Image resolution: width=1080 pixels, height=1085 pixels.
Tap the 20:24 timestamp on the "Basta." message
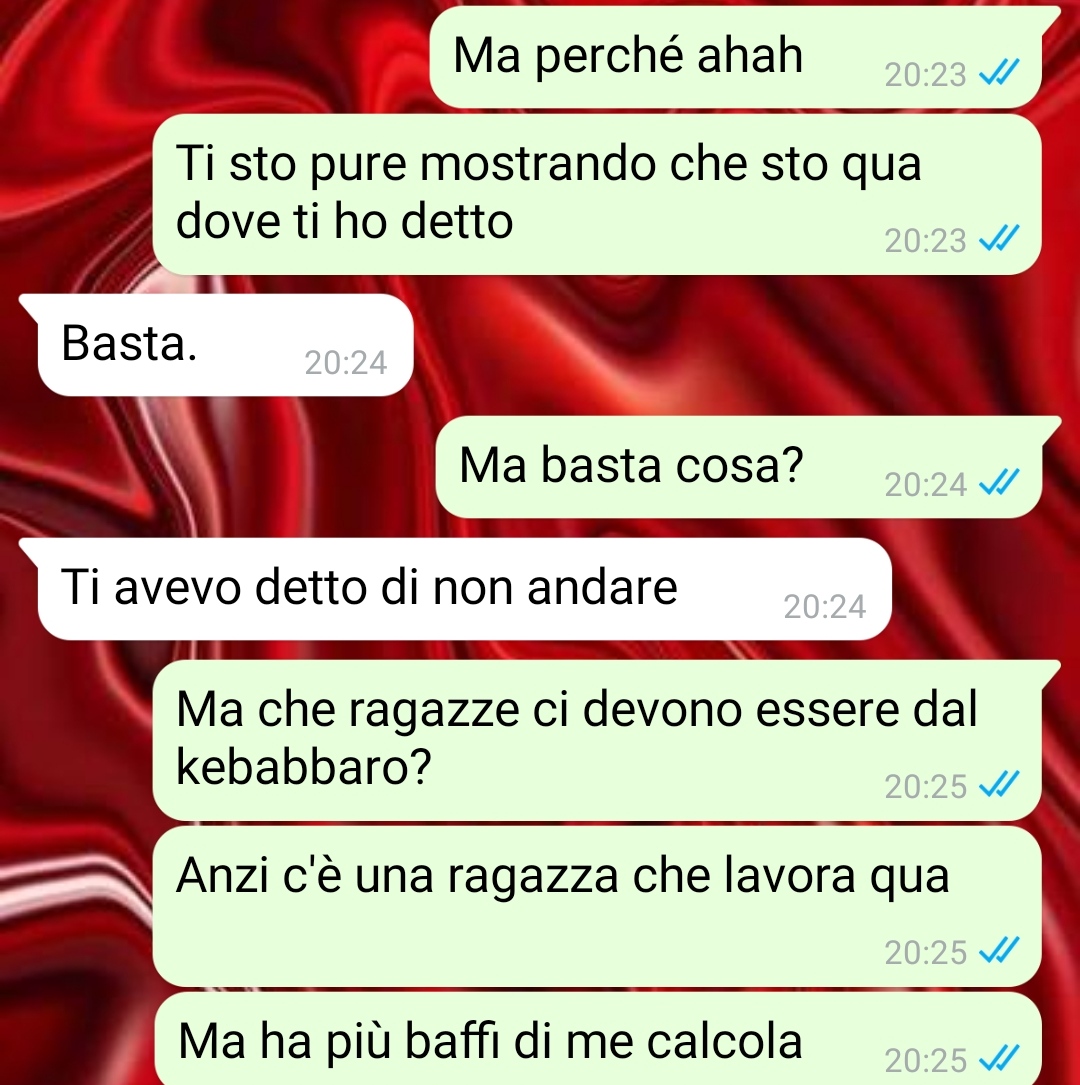(x=345, y=363)
